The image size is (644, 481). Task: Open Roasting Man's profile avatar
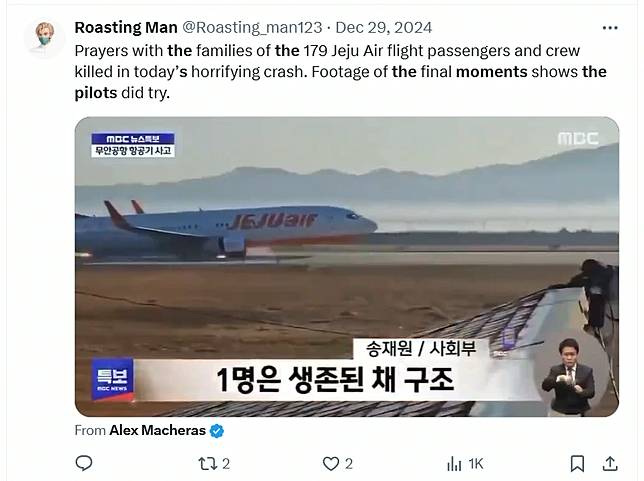point(44,37)
